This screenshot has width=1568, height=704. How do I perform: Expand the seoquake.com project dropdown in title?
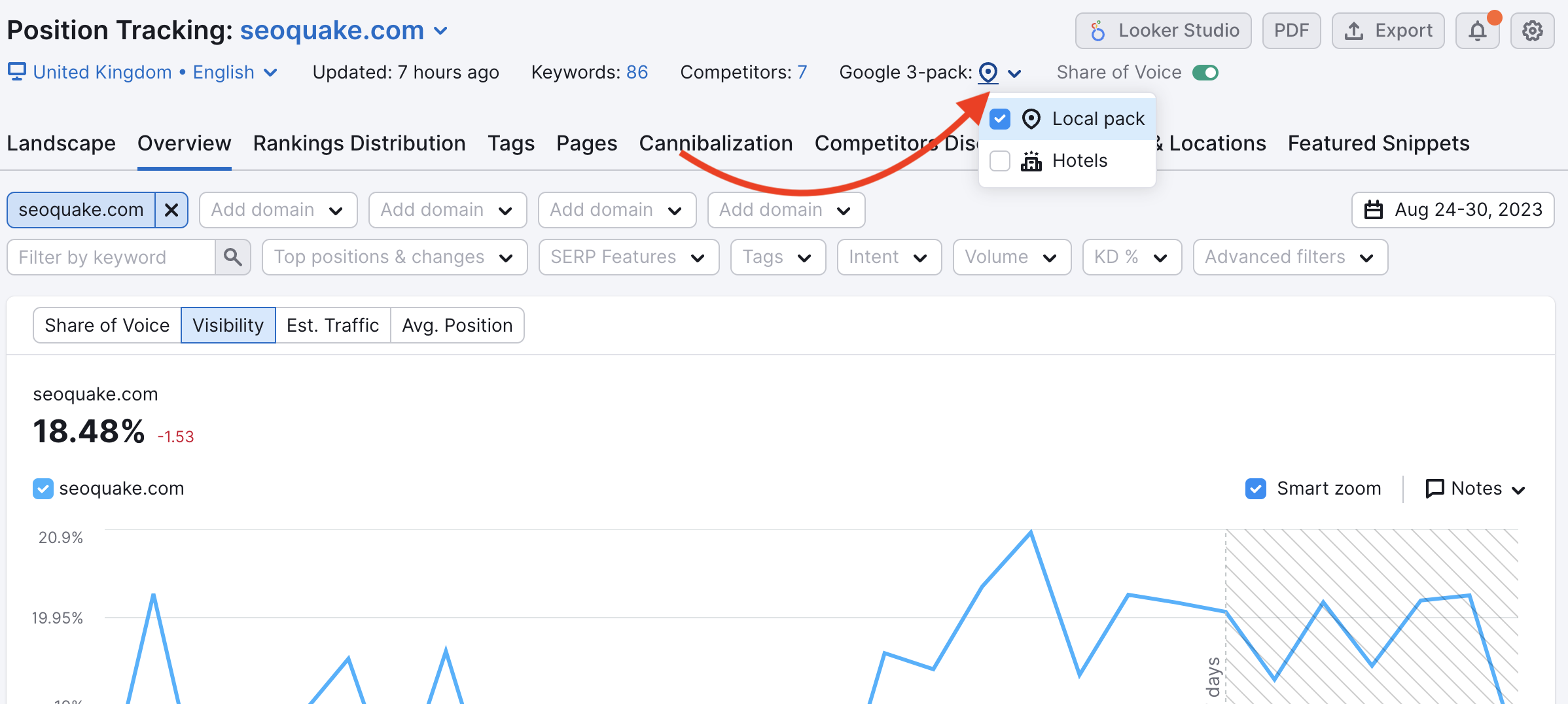[x=441, y=31]
